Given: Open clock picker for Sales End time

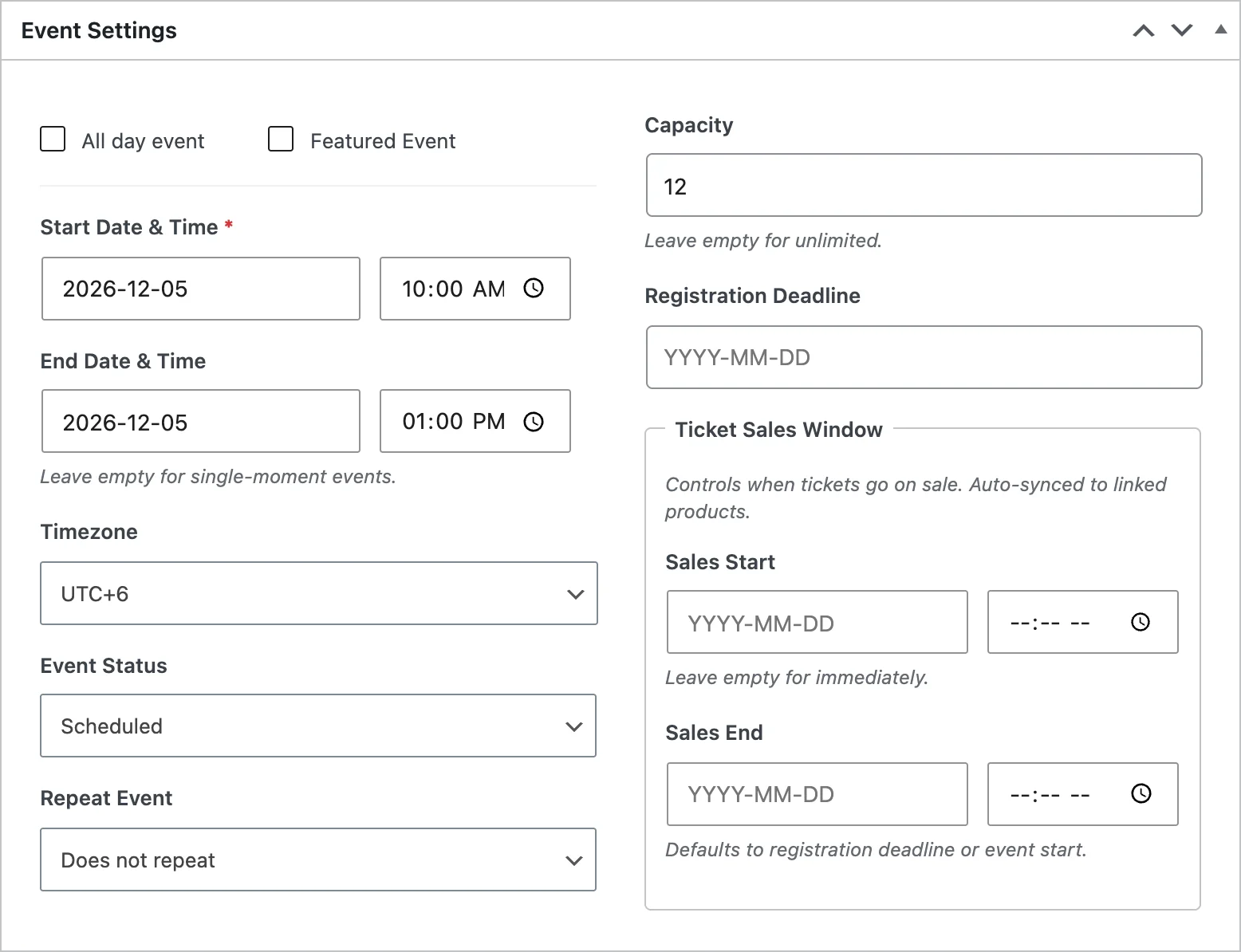Looking at the screenshot, I should tap(1141, 793).
